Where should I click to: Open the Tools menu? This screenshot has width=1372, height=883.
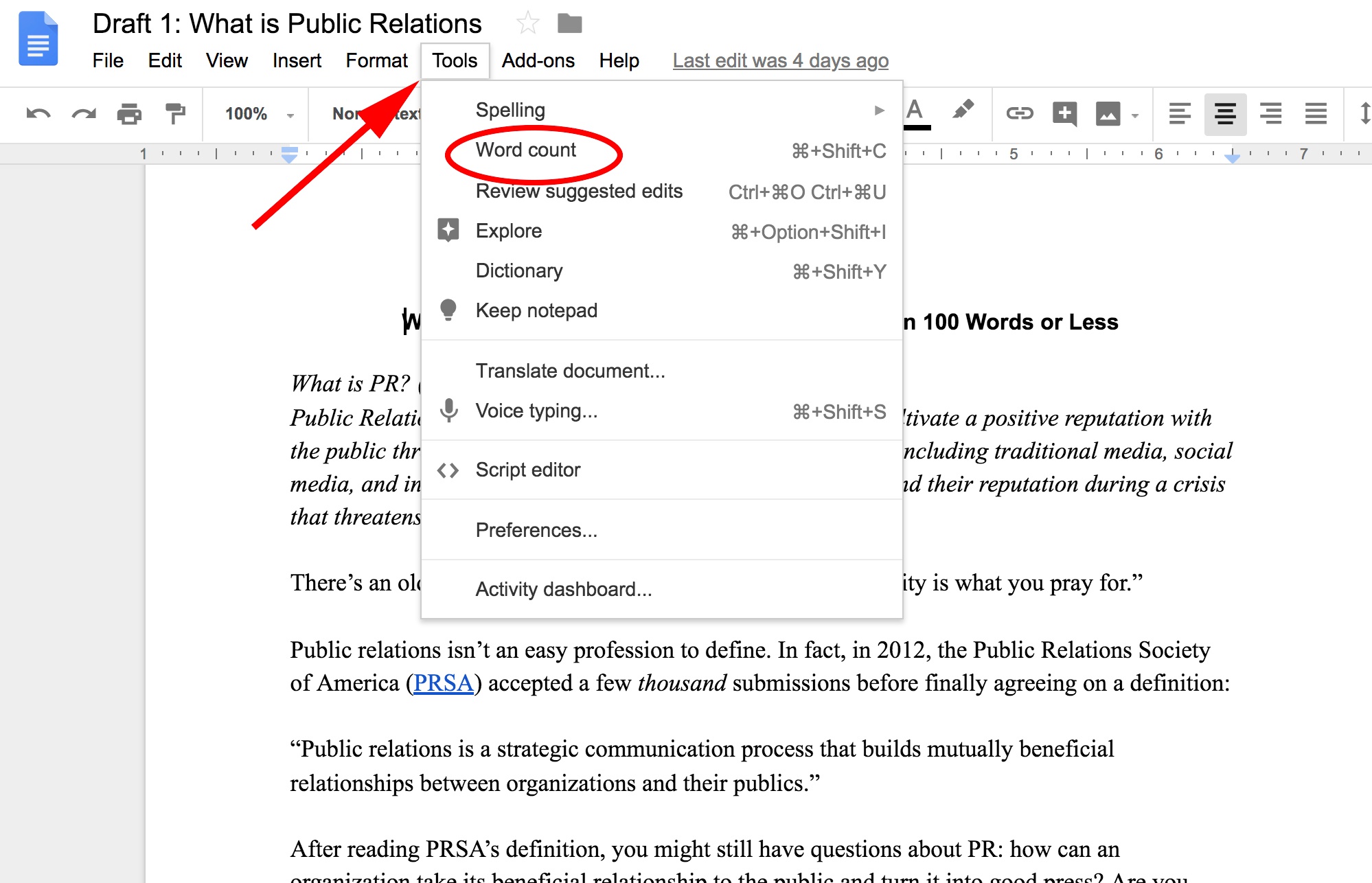pos(454,60)
